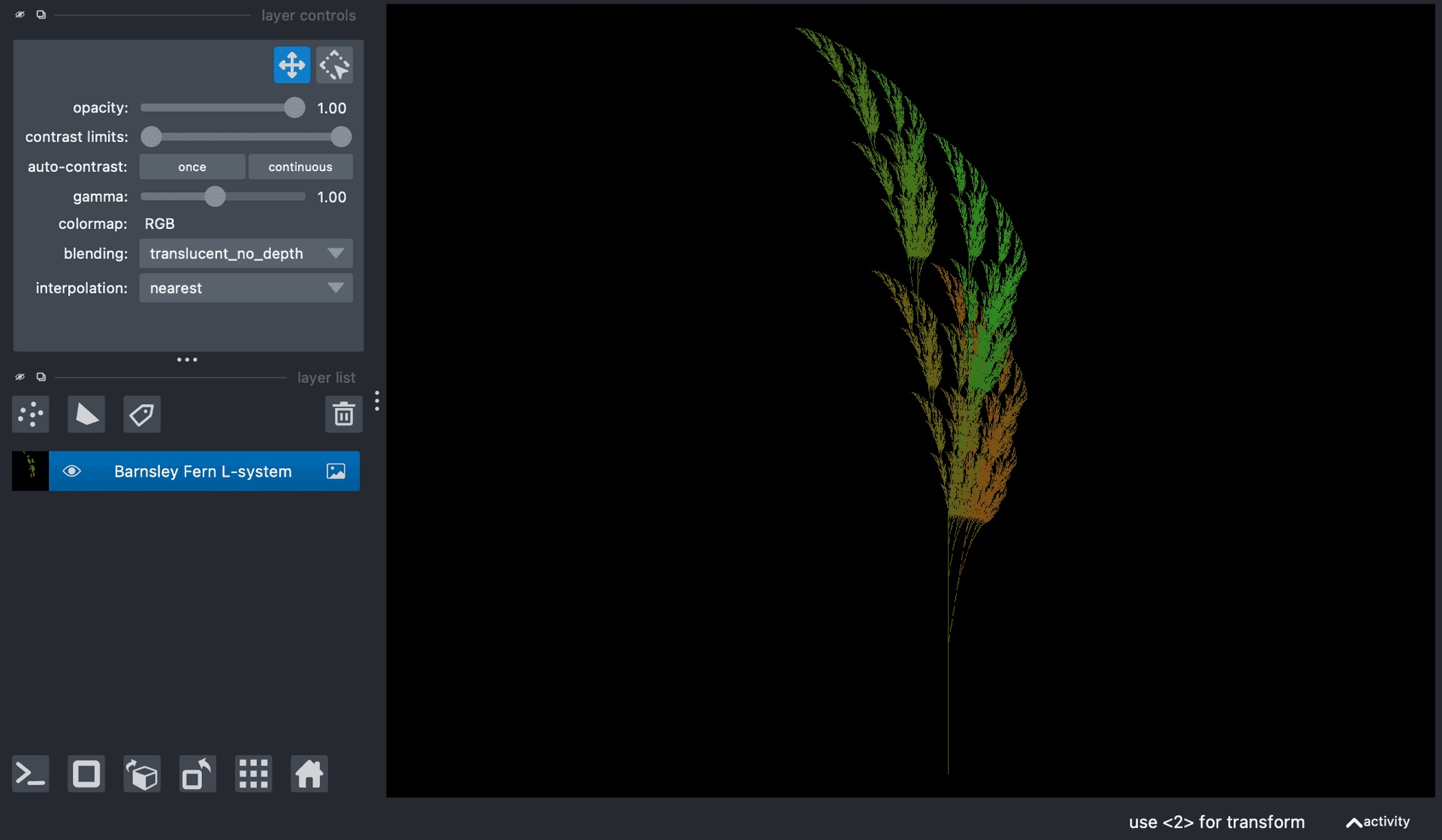Hide the layer controls panel

pos(20,14)
